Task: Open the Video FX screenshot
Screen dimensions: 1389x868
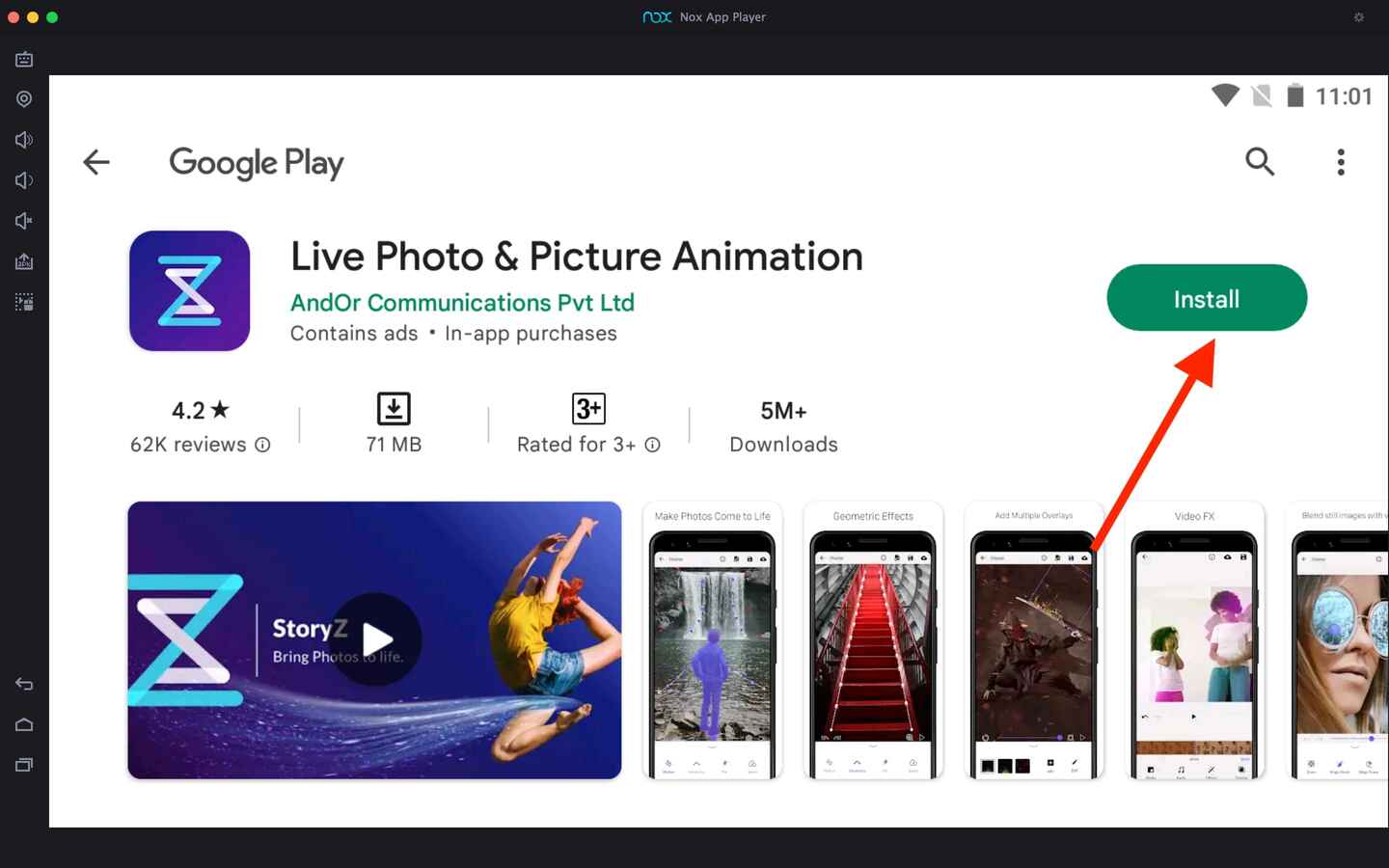Action: click(x=1194, y=639)
